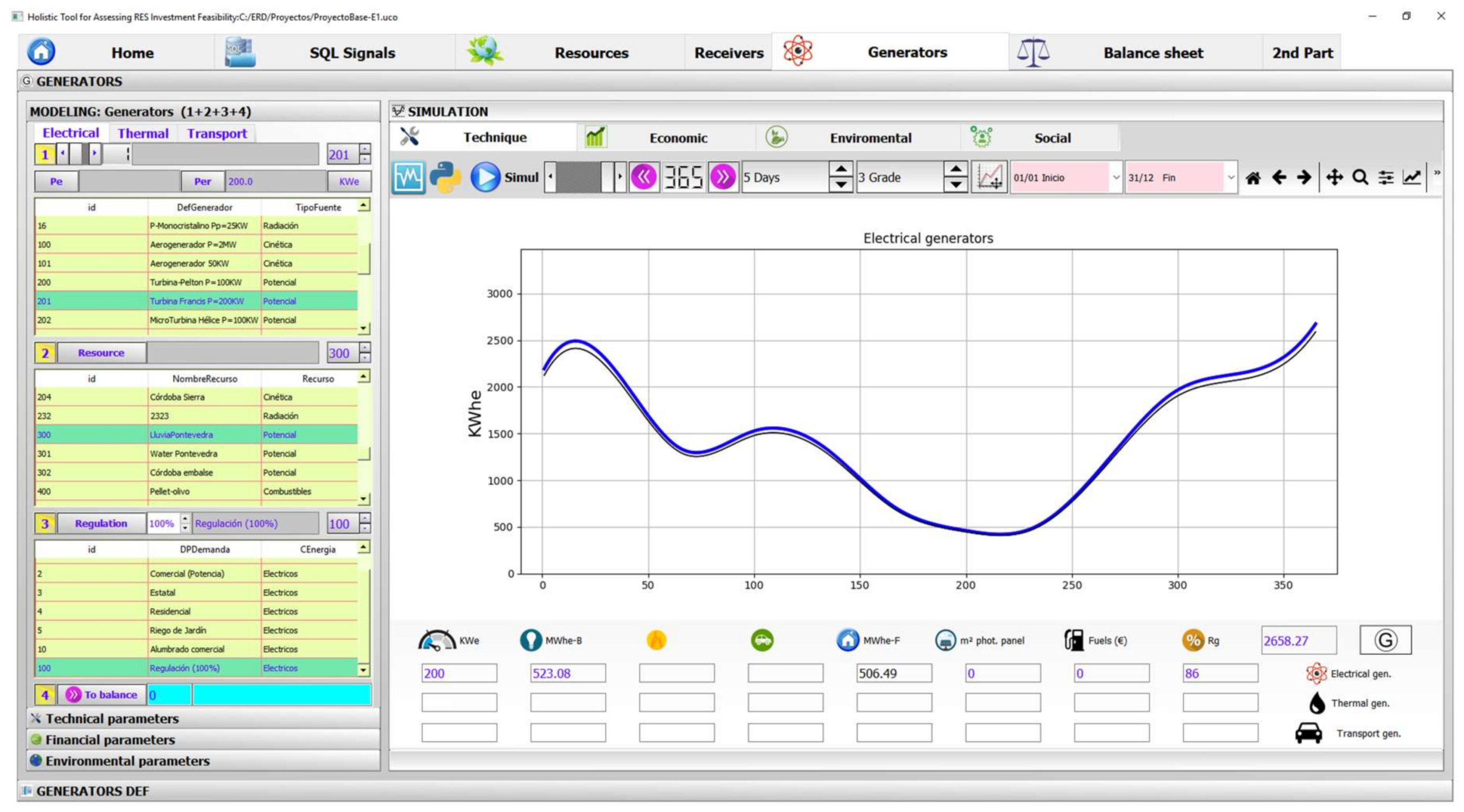
Task: Open the 01/01 Inicio date dropdown
Action: (1115, 178)
